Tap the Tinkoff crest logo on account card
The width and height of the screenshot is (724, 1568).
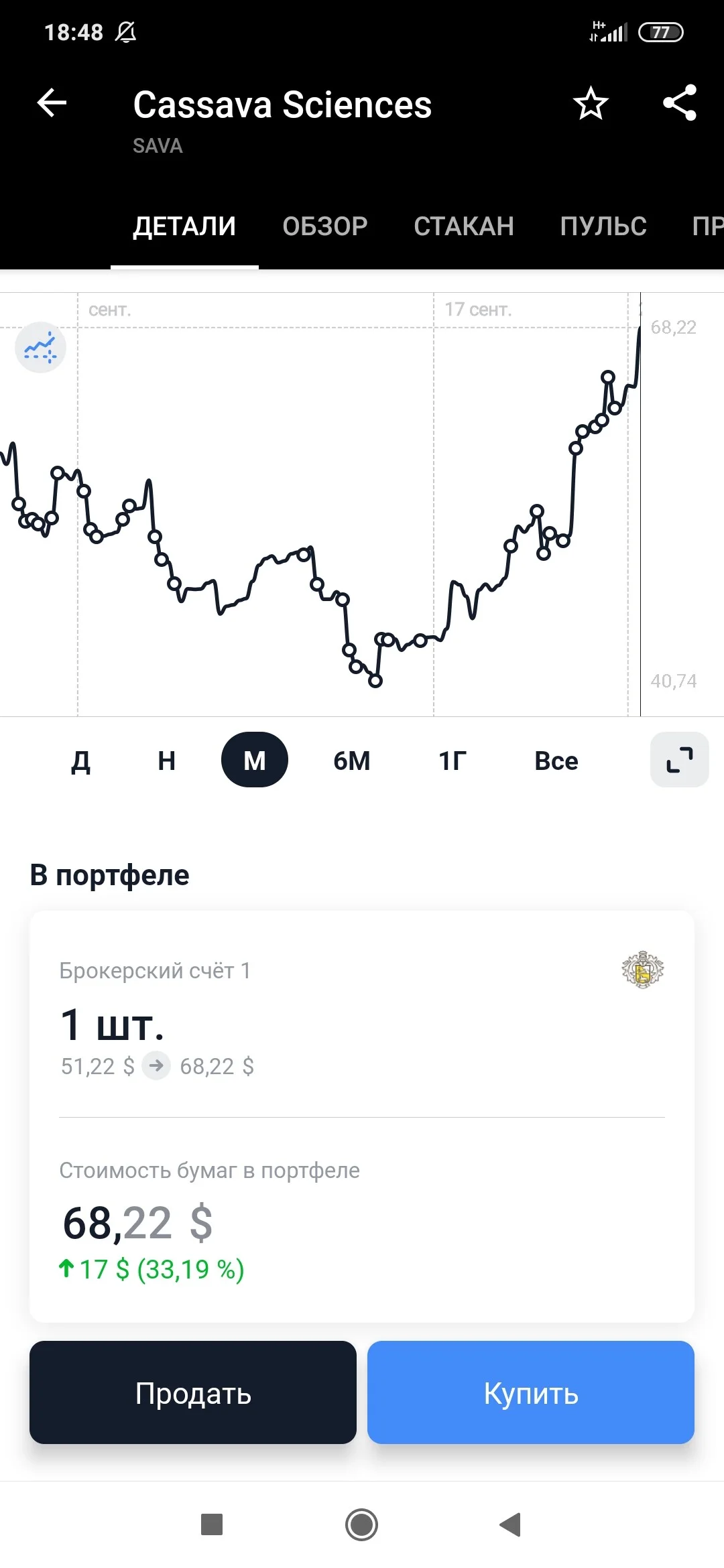tap(642, 970)
